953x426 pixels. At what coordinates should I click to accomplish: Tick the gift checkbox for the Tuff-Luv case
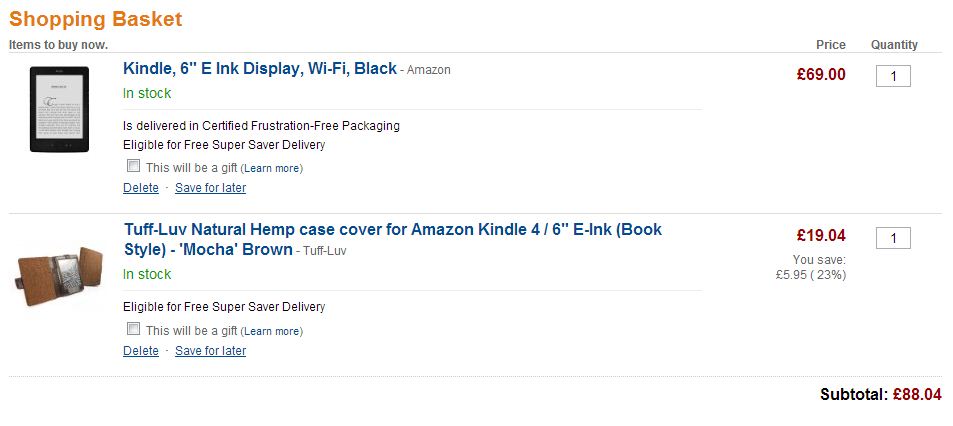[133, 329]
